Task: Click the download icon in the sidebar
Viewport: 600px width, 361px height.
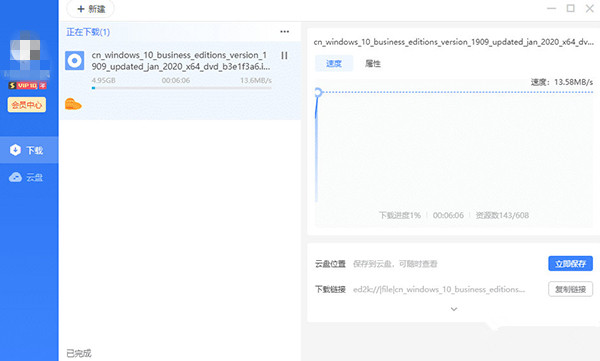Action: pos(15,150)
